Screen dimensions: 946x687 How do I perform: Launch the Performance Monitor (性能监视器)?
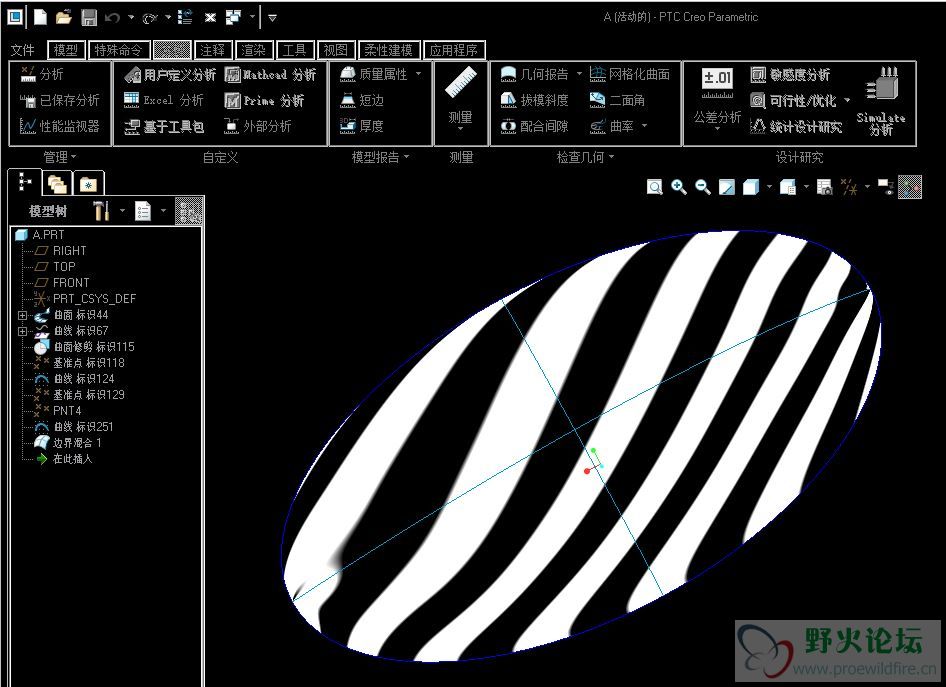click(59, 126)
